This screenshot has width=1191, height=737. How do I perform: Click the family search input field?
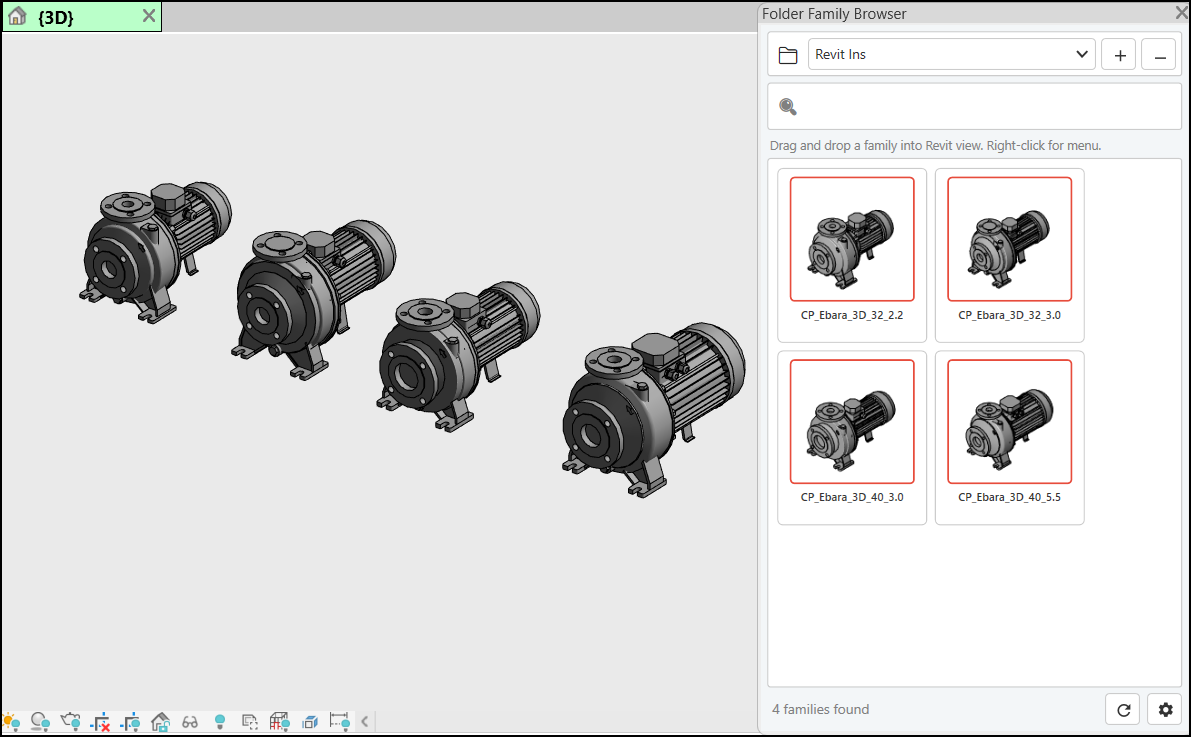coord(975,106)
